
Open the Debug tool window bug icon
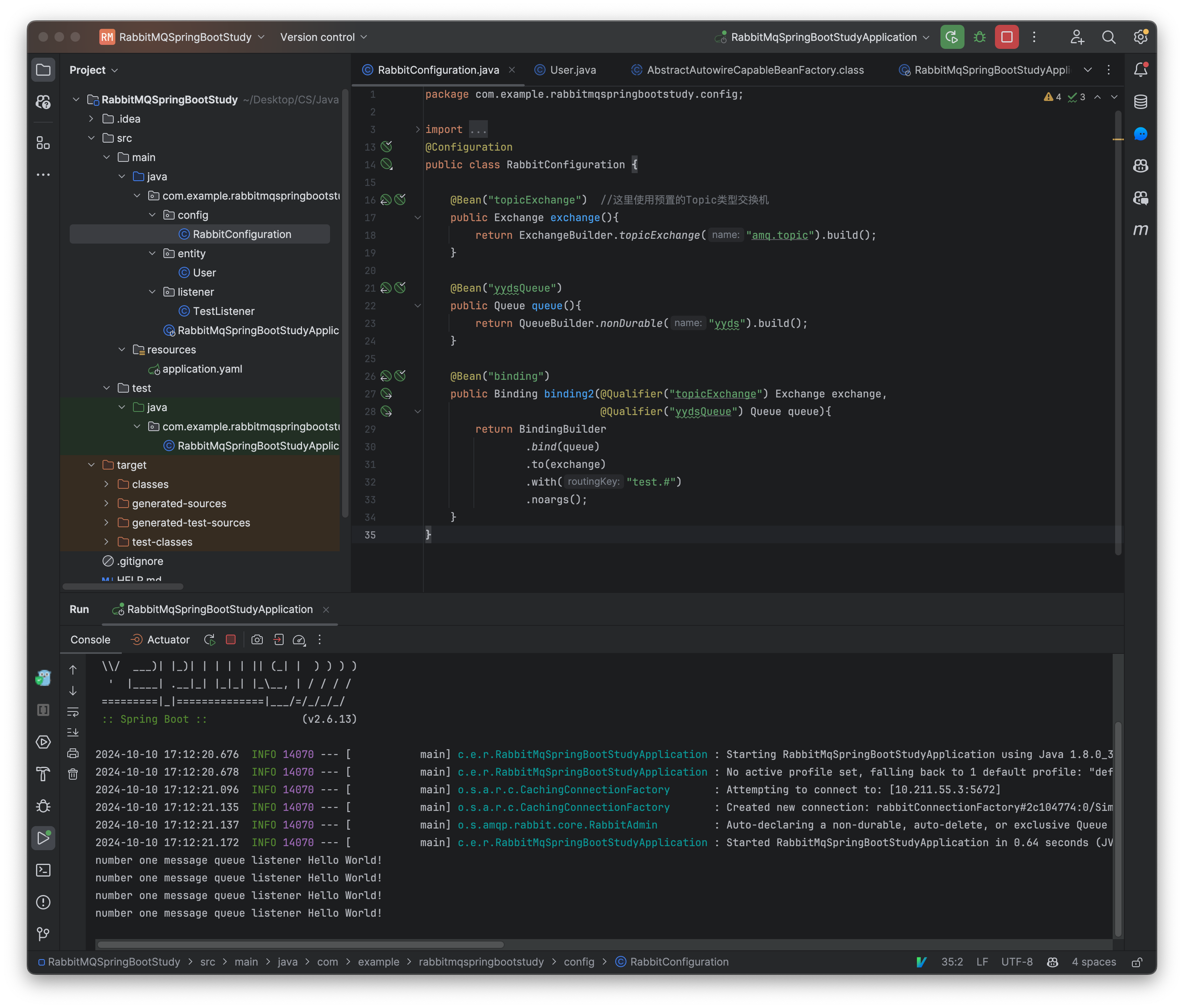[43, 806]
